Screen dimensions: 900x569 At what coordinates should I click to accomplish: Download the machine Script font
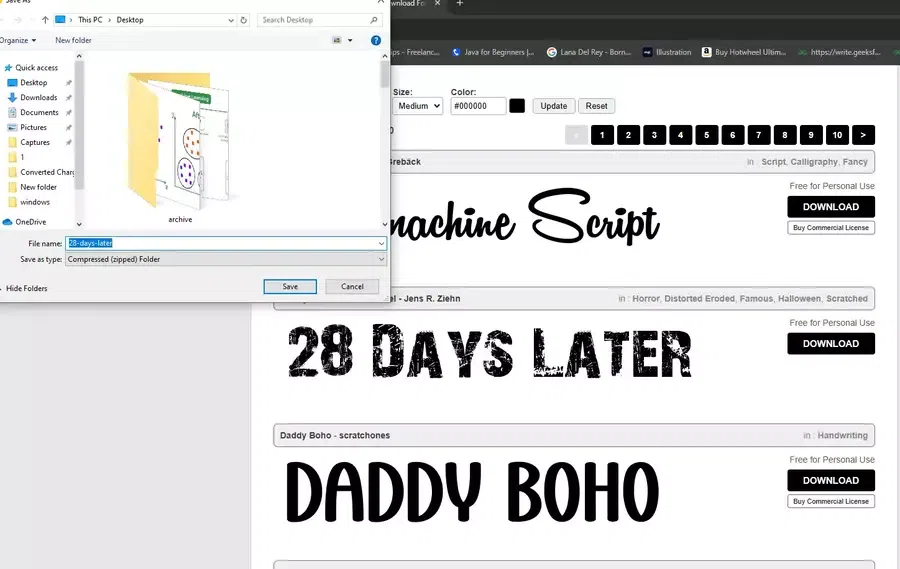point(831,207)
